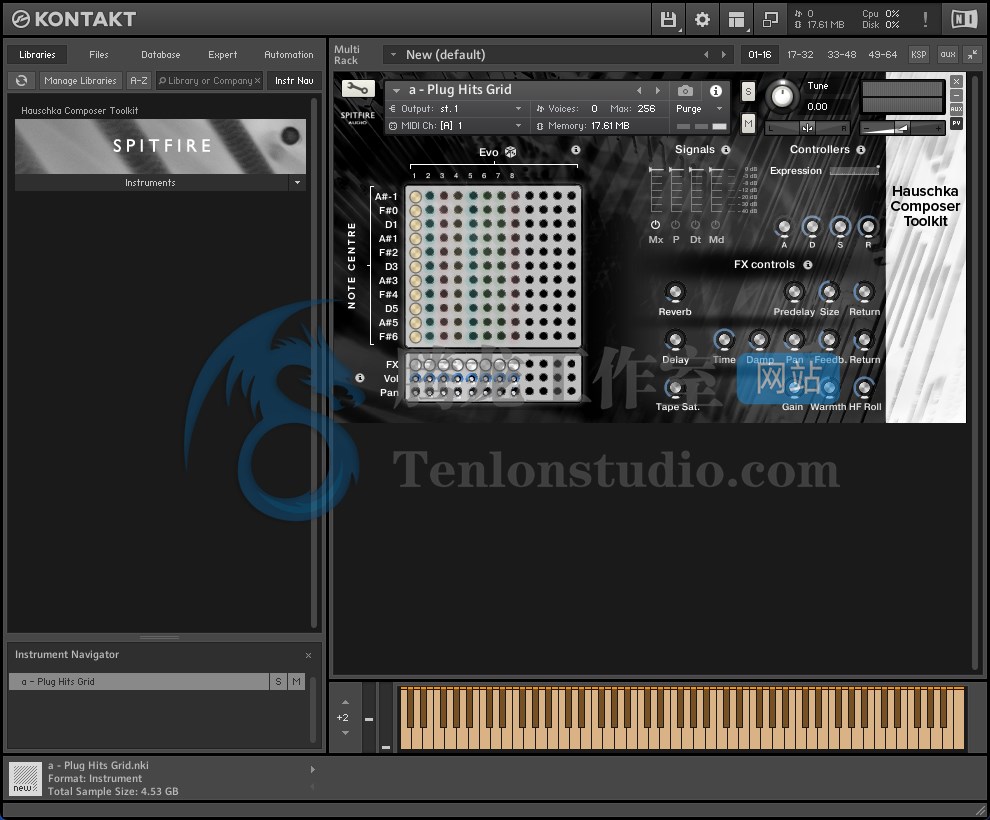Viewport: 990px width, 820px height.
Task: Open workspace layout panel icon
Action: [x=736, y=20]
